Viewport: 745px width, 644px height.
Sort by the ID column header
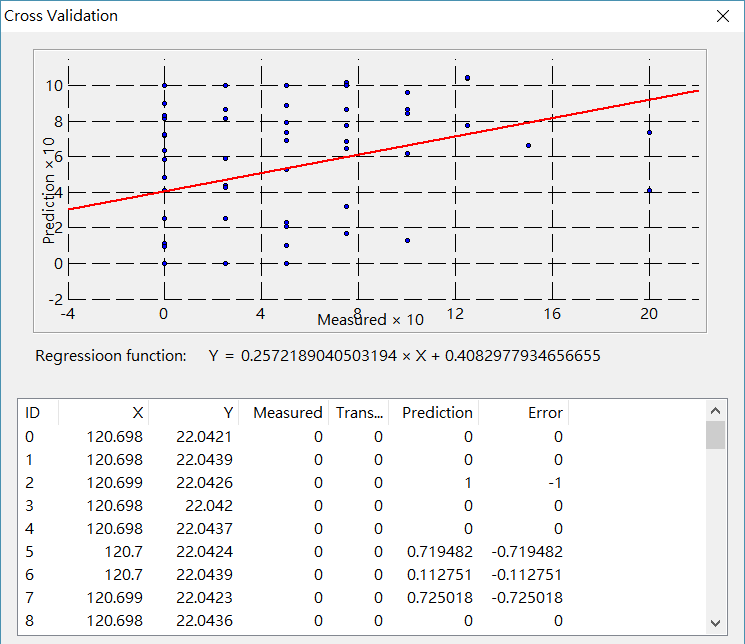[x=38, y=413]
